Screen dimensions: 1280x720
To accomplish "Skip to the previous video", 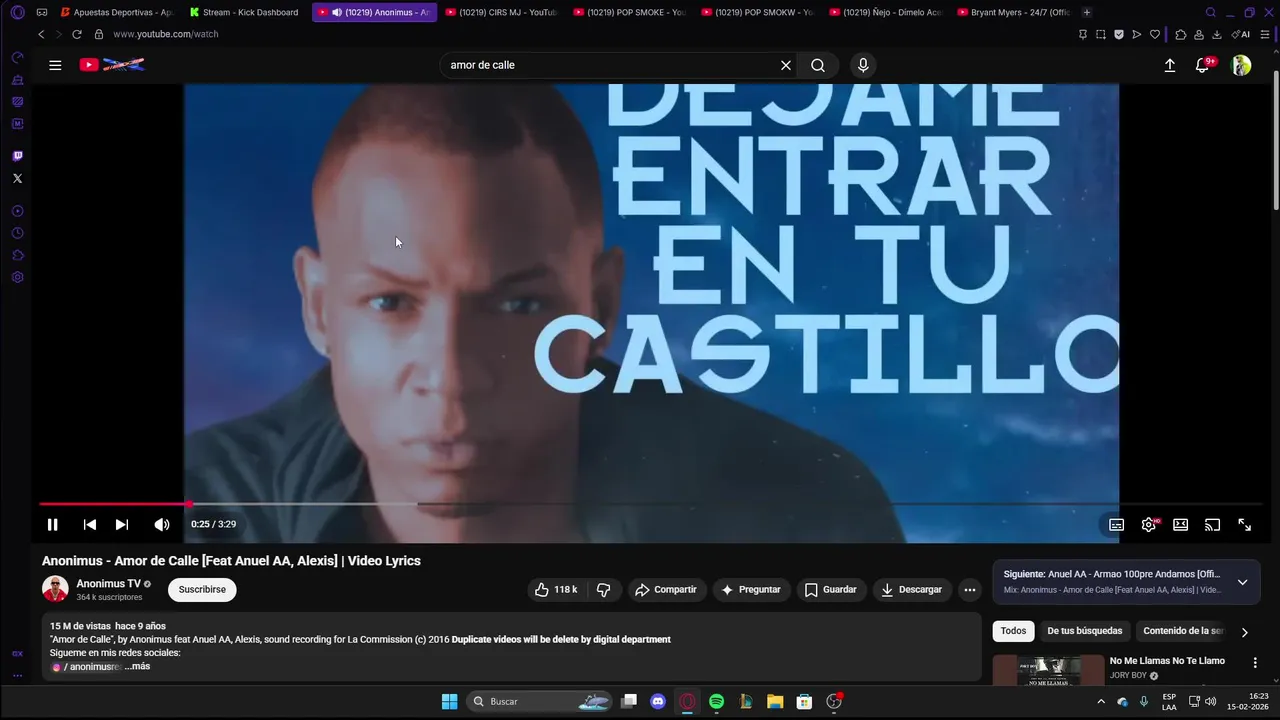I will (90, 524).
